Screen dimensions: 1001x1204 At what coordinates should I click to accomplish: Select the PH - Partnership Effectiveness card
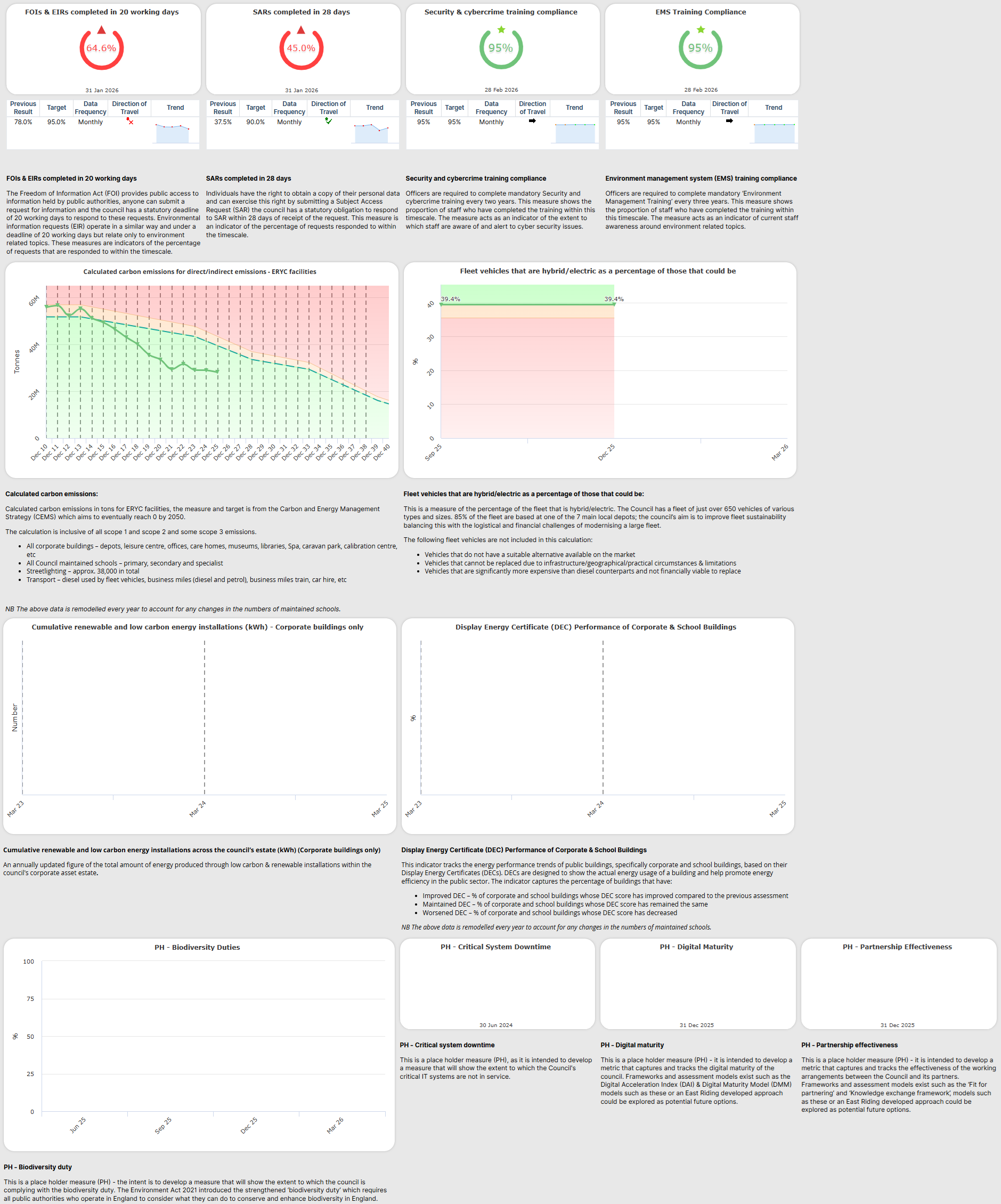(x=897, y=983)
